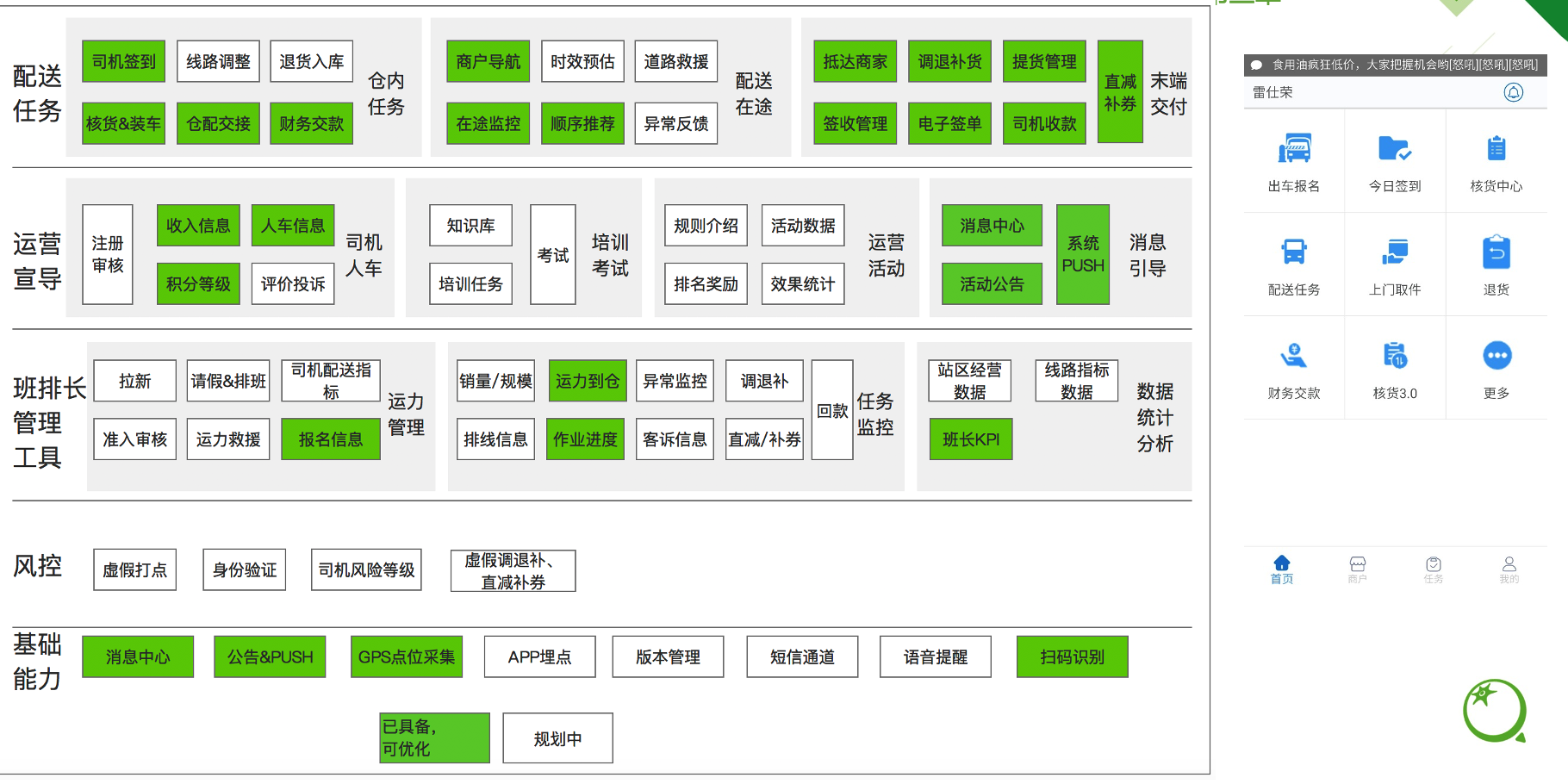Select the 考试 vertical box
This screenshot has height=784, width=1568.
[x=553, y=254]
